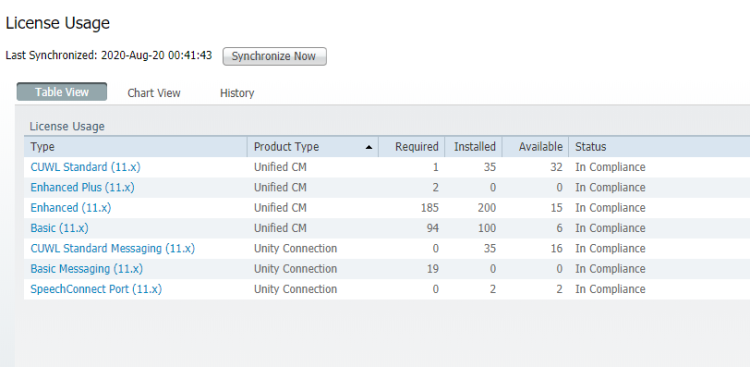Select the License Usage page heading
Screen dimensions: 750x367
tap(58, 23)
